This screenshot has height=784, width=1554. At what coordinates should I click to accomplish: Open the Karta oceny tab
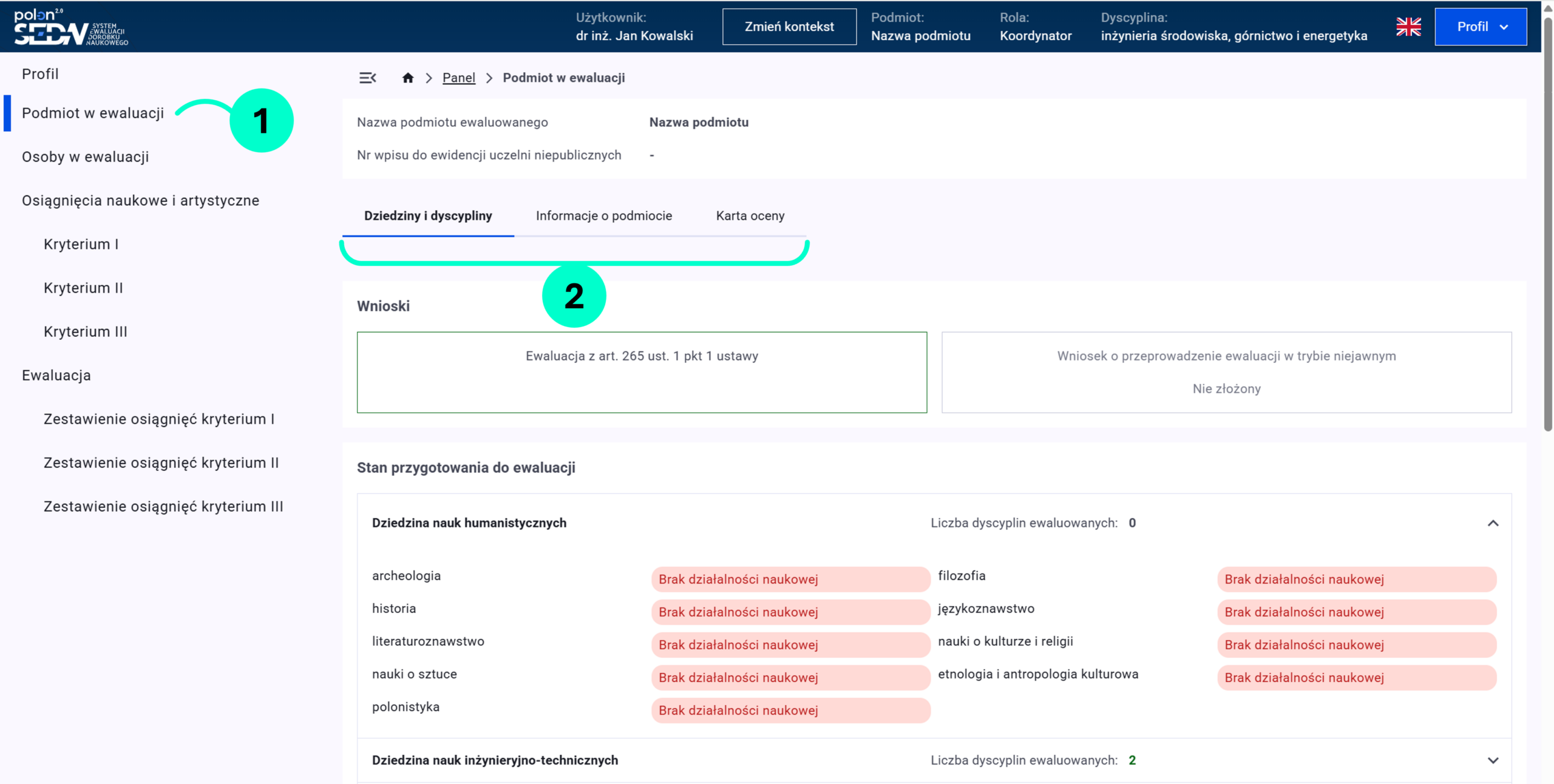pos(750,216)
